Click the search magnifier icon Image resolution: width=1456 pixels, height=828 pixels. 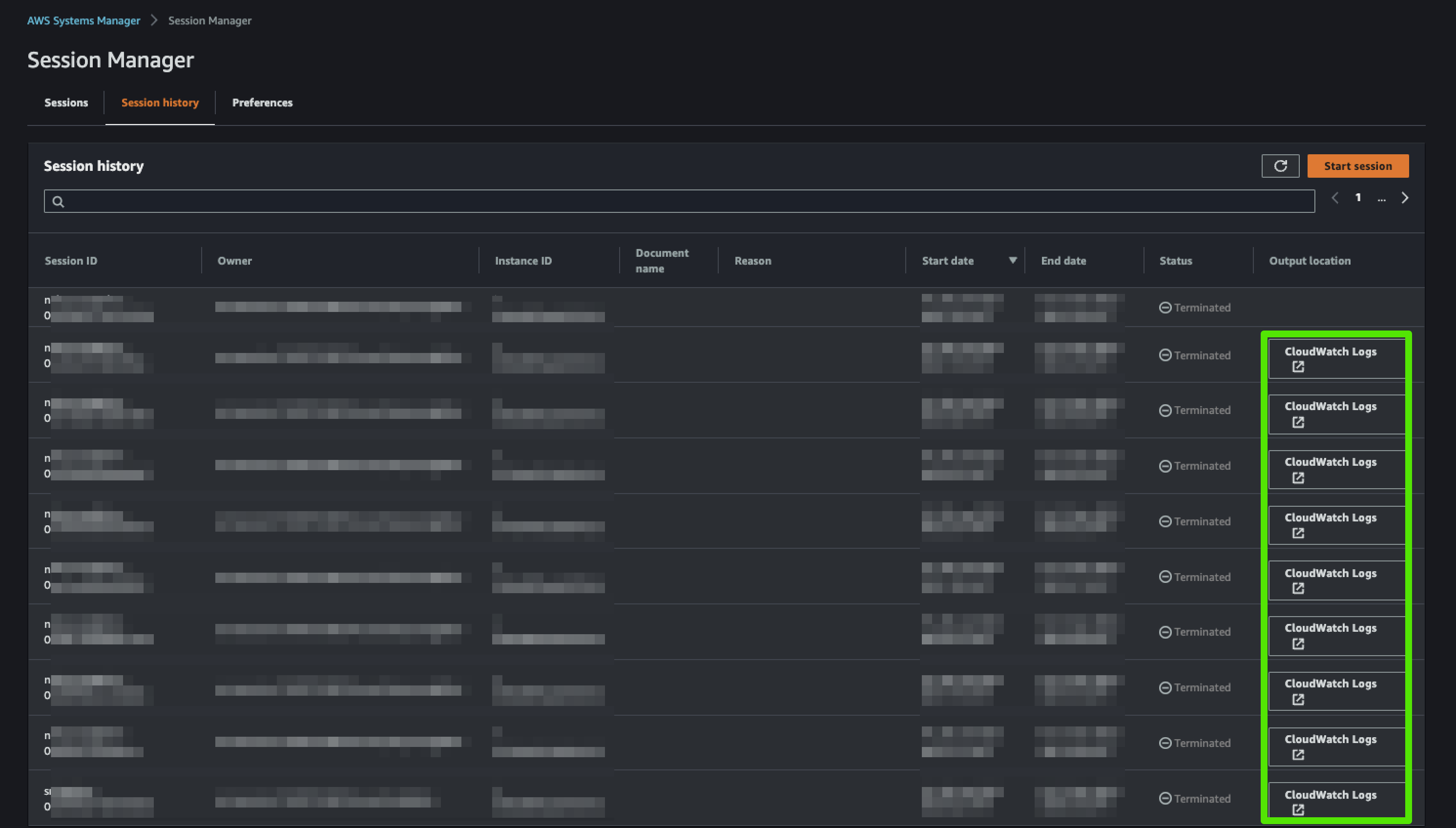click(58, 201)
